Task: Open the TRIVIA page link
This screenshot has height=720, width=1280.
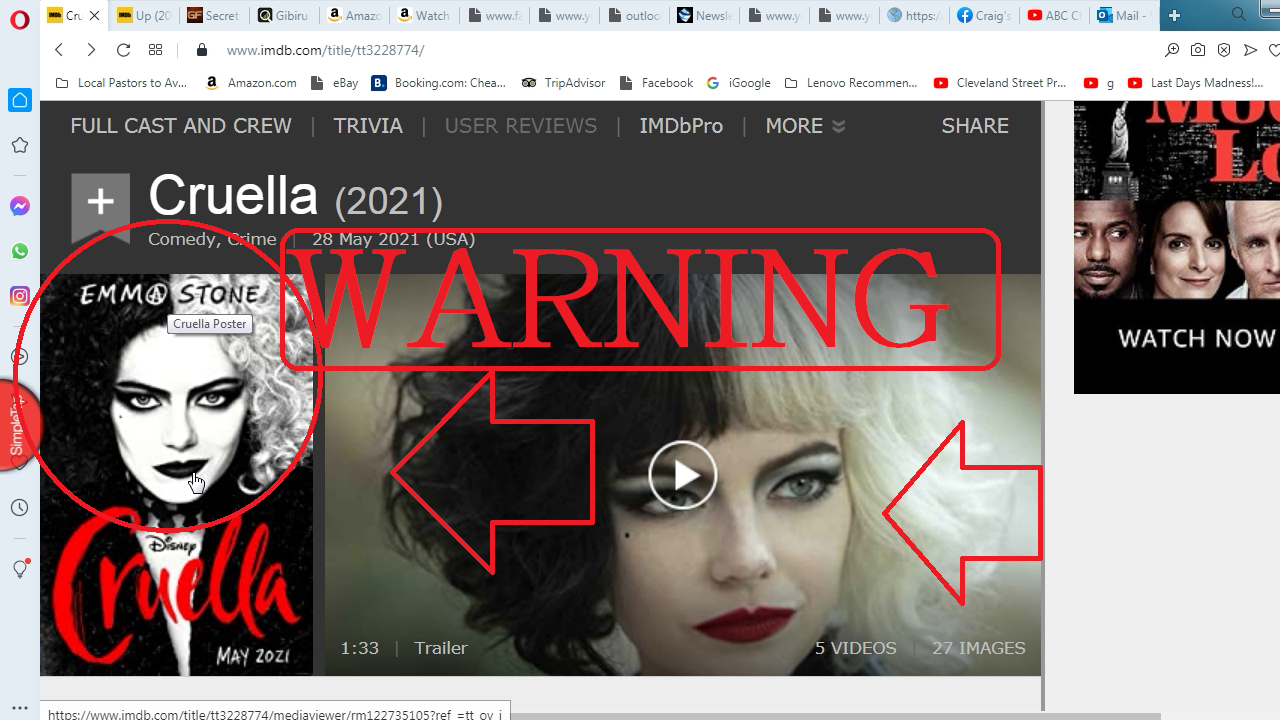Action: point(368,126)
